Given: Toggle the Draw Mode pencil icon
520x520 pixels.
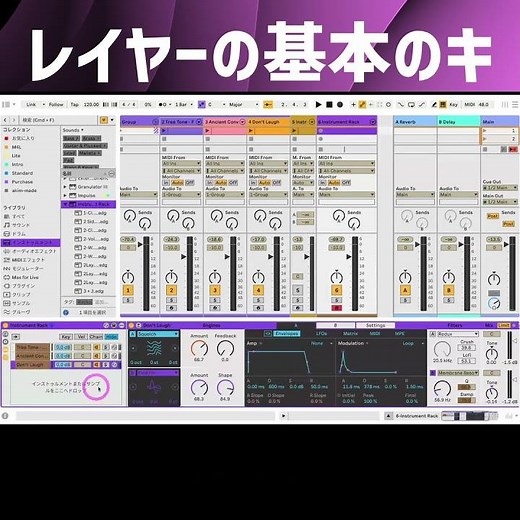Looking at the screenshot, I should pos(434,105).
